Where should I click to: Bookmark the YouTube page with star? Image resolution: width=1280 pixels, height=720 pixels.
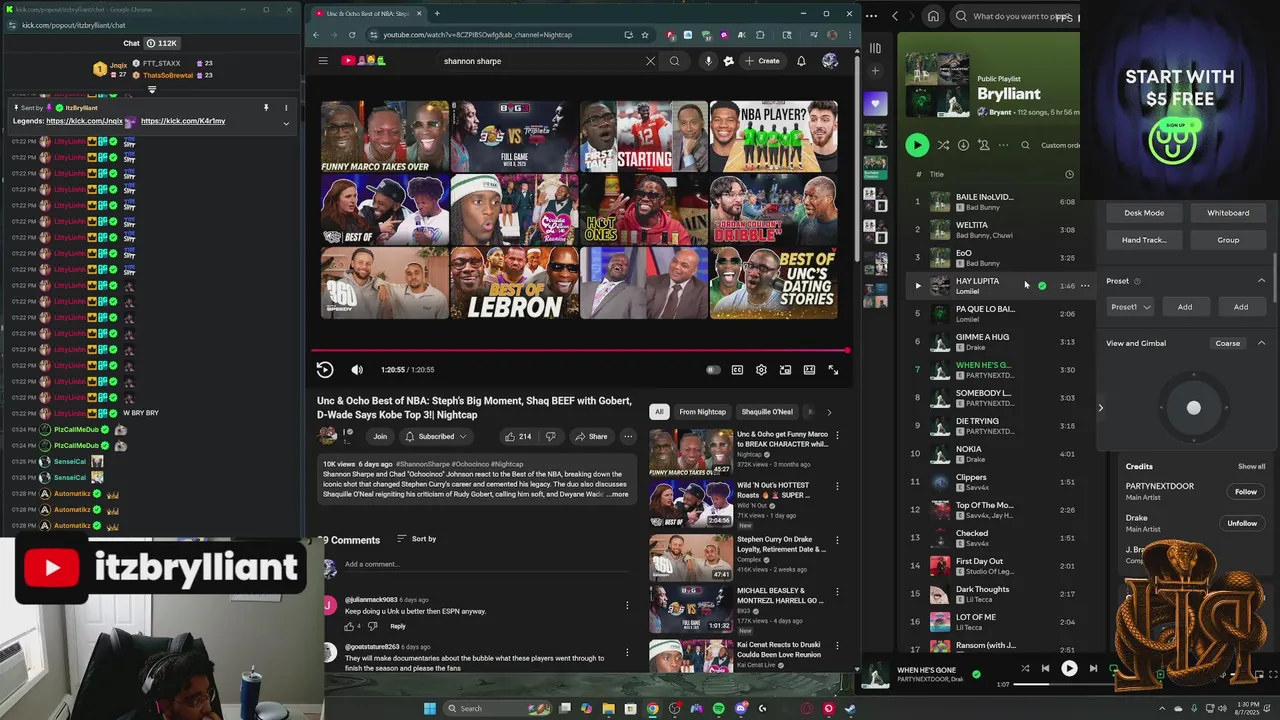point(645,35)
